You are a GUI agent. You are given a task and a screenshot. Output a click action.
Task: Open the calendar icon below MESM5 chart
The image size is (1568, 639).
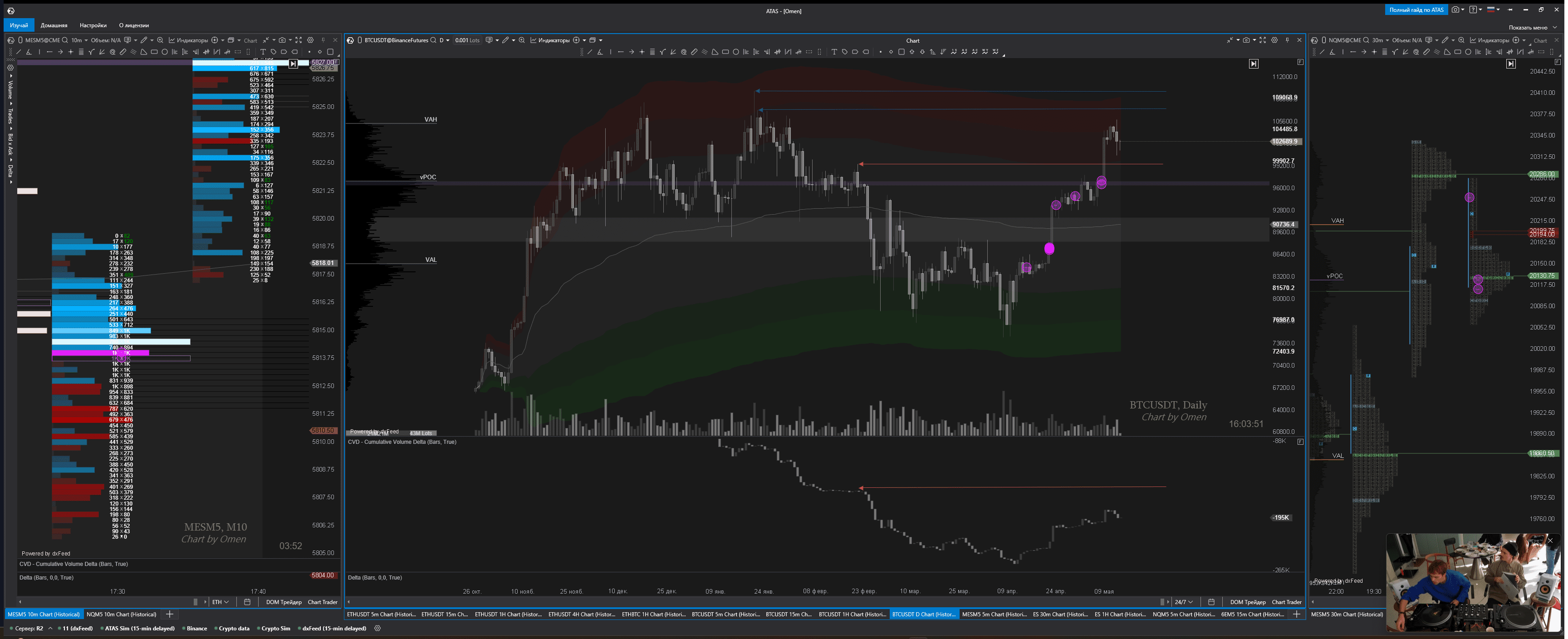point(247,602)
